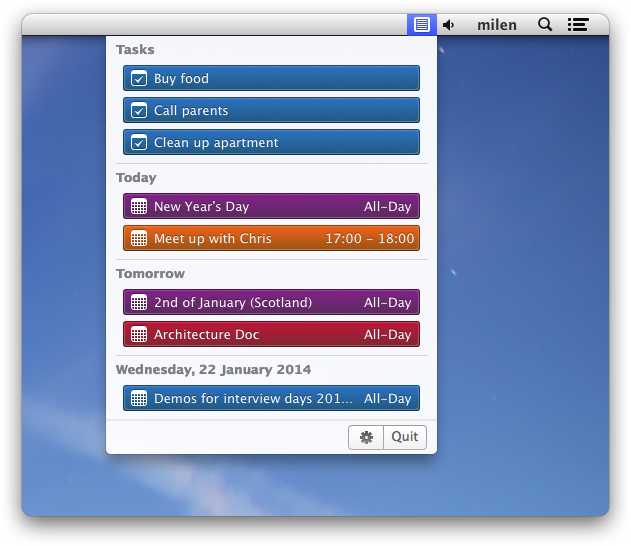Screen dimensions: 631x546
Task: Click All-Day label on Architecture Doc
Action: pyautogui.click(x=388, y=334)
